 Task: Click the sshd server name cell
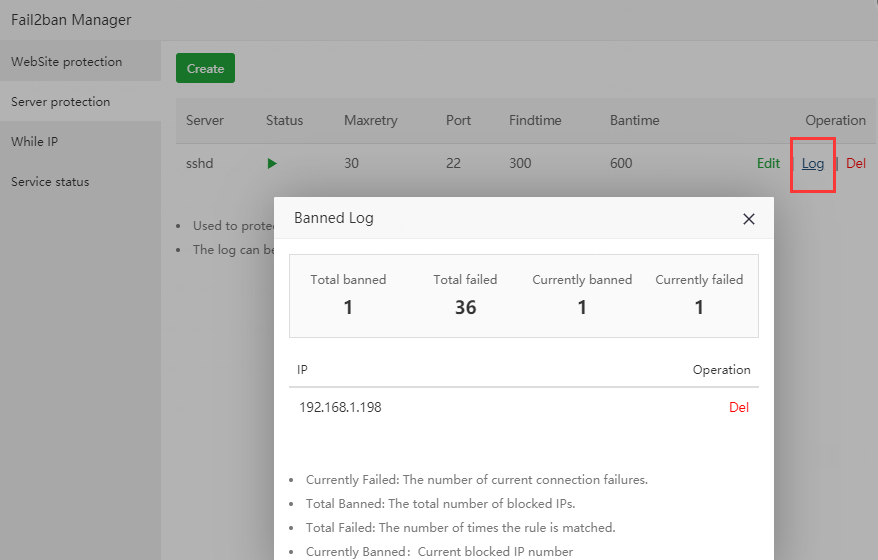pos(199,163)
